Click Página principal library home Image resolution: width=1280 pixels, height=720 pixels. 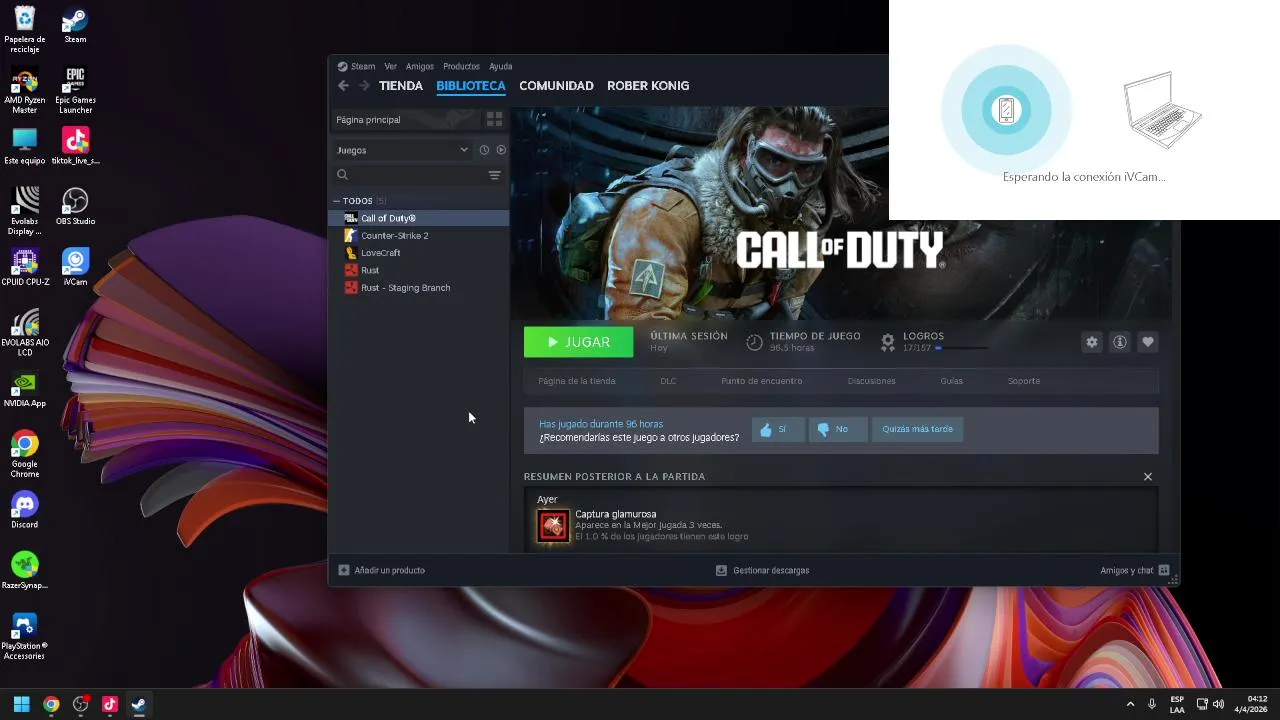coord(405,119)
